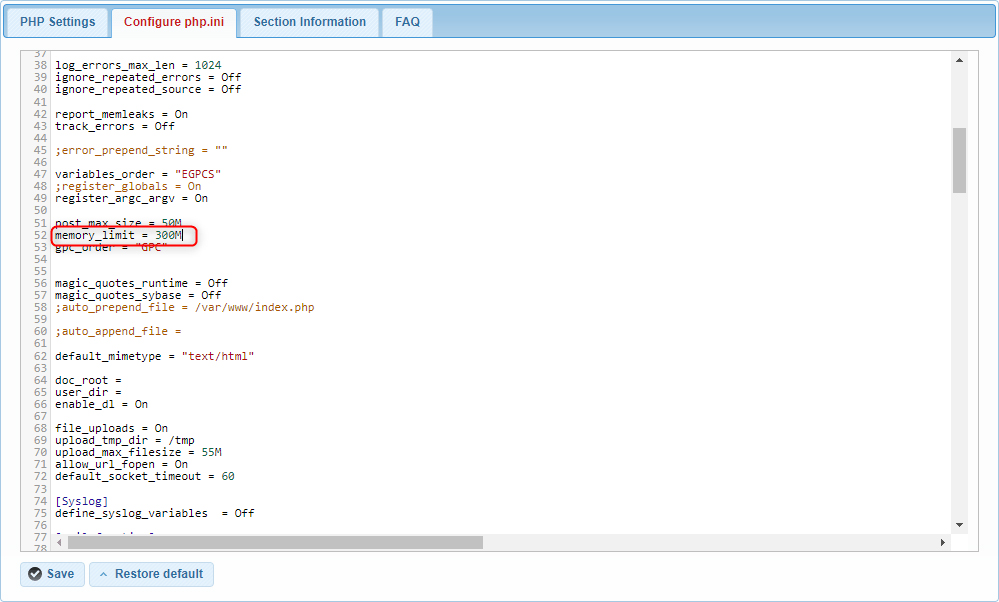Click the Restore default button
The image size is (999, 602).
(151, 574)
